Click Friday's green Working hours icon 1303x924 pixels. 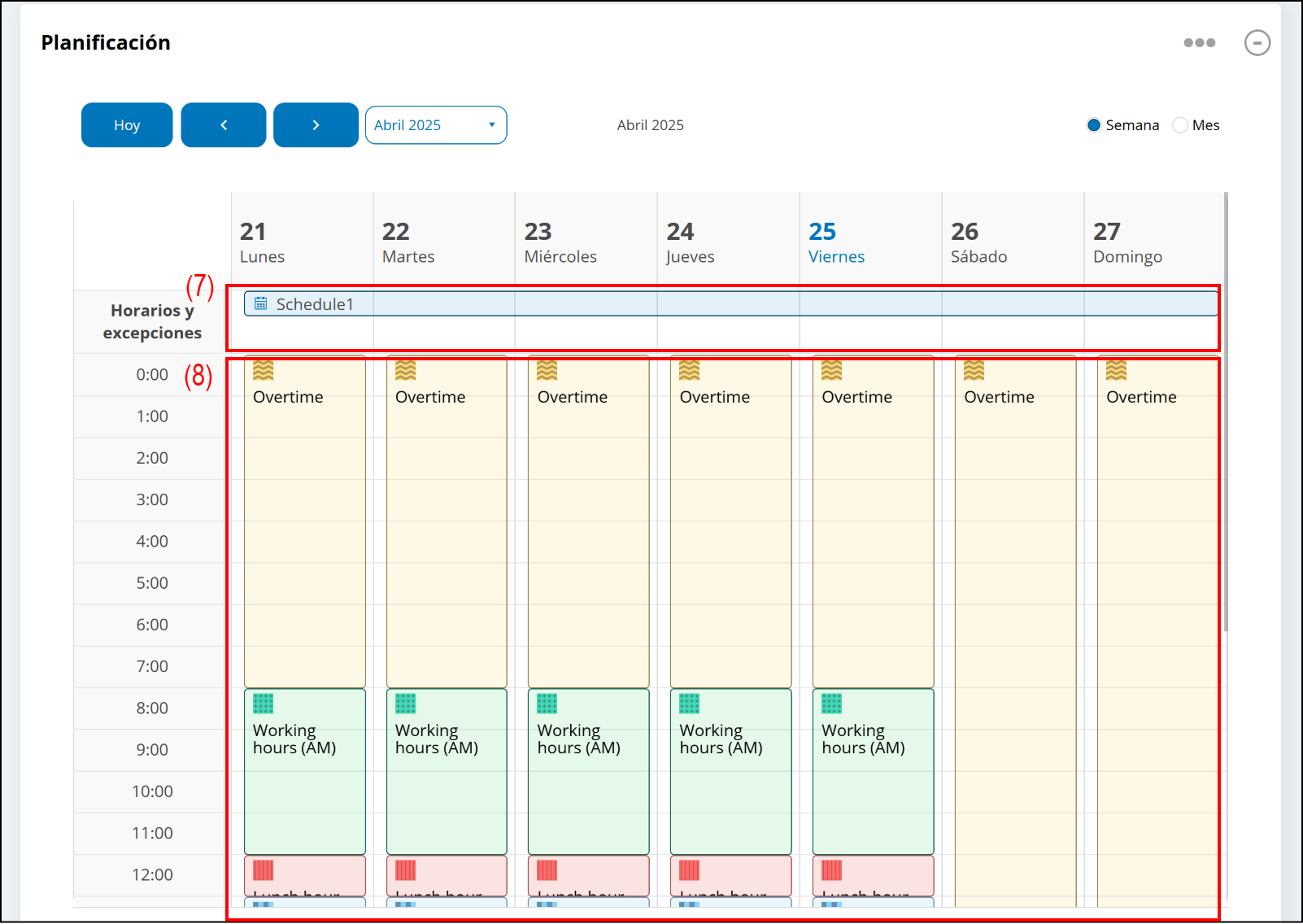point(831,704)
